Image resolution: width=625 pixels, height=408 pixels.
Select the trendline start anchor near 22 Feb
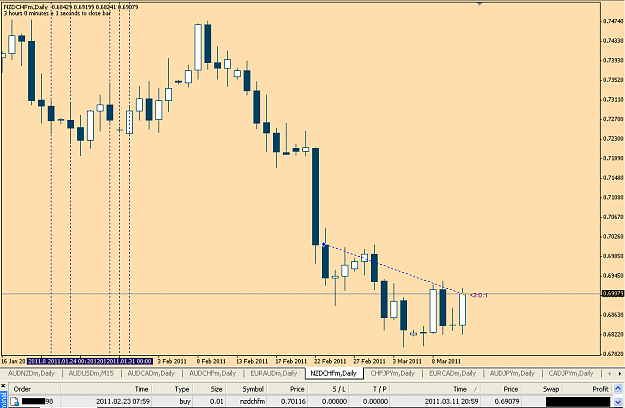point(324,244)
